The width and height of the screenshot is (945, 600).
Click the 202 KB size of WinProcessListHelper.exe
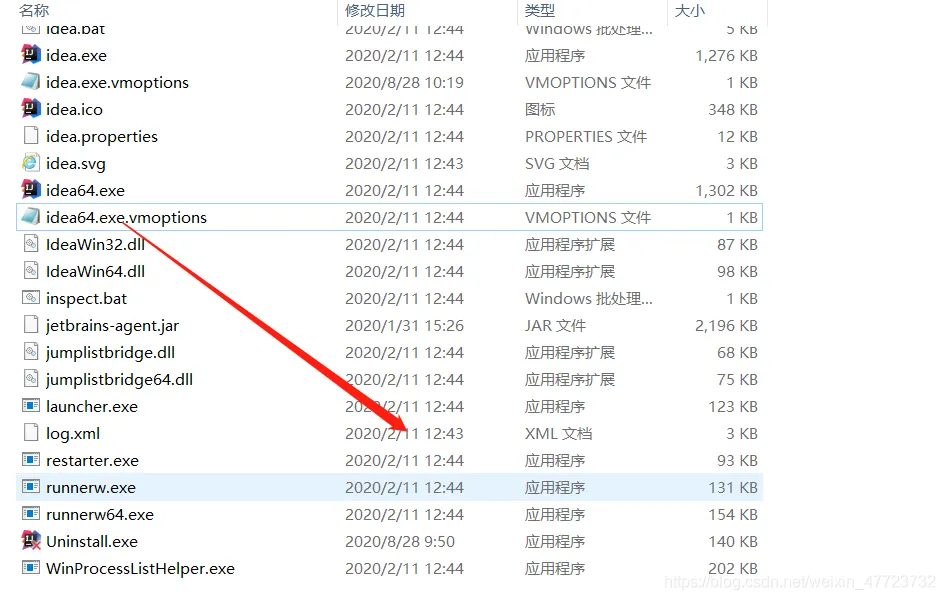point(733,569)
